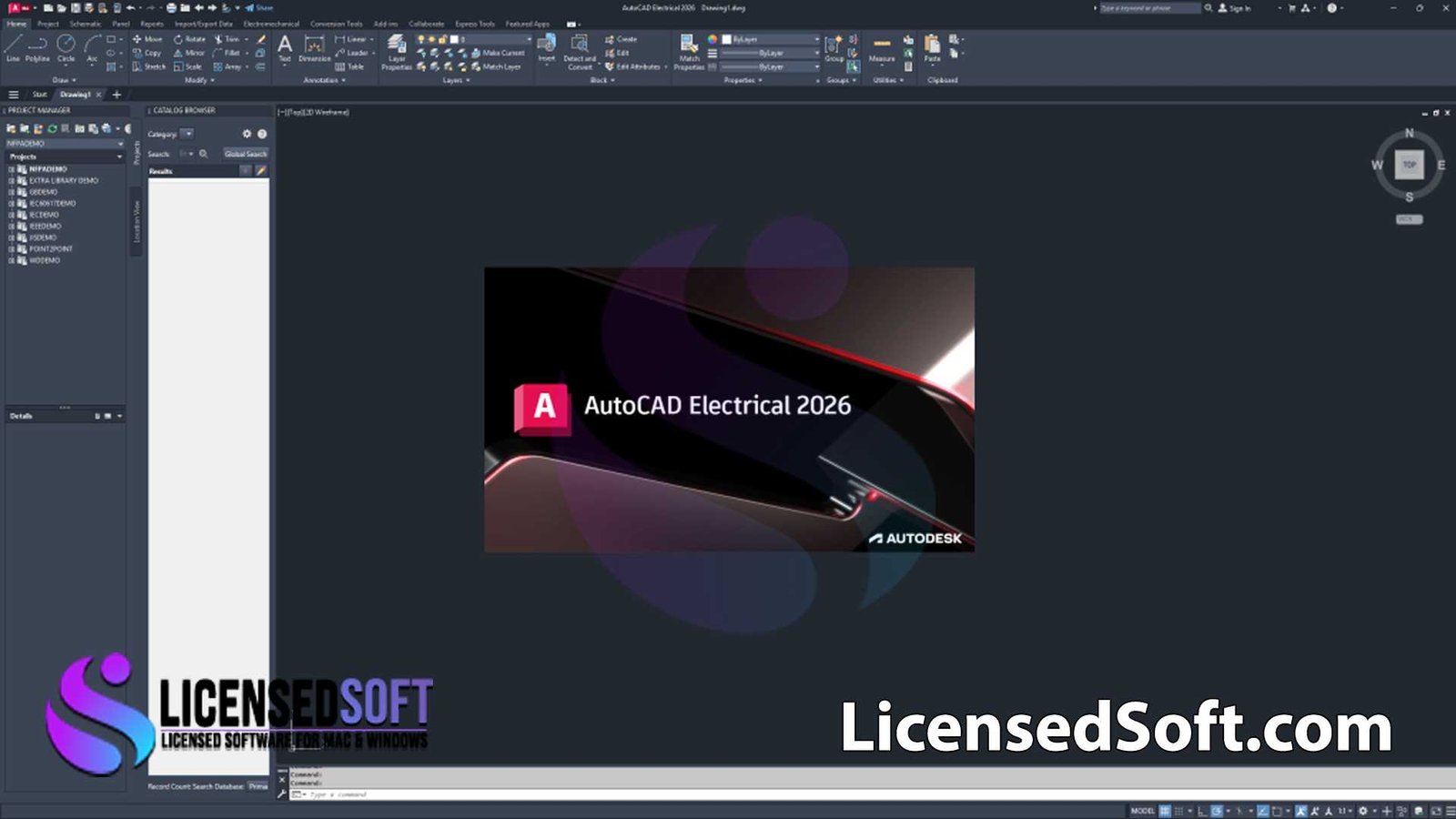Open the Category dropdown in Catalog Browser
This screenshot has height=819, width=1456.
tap(187, 134)
